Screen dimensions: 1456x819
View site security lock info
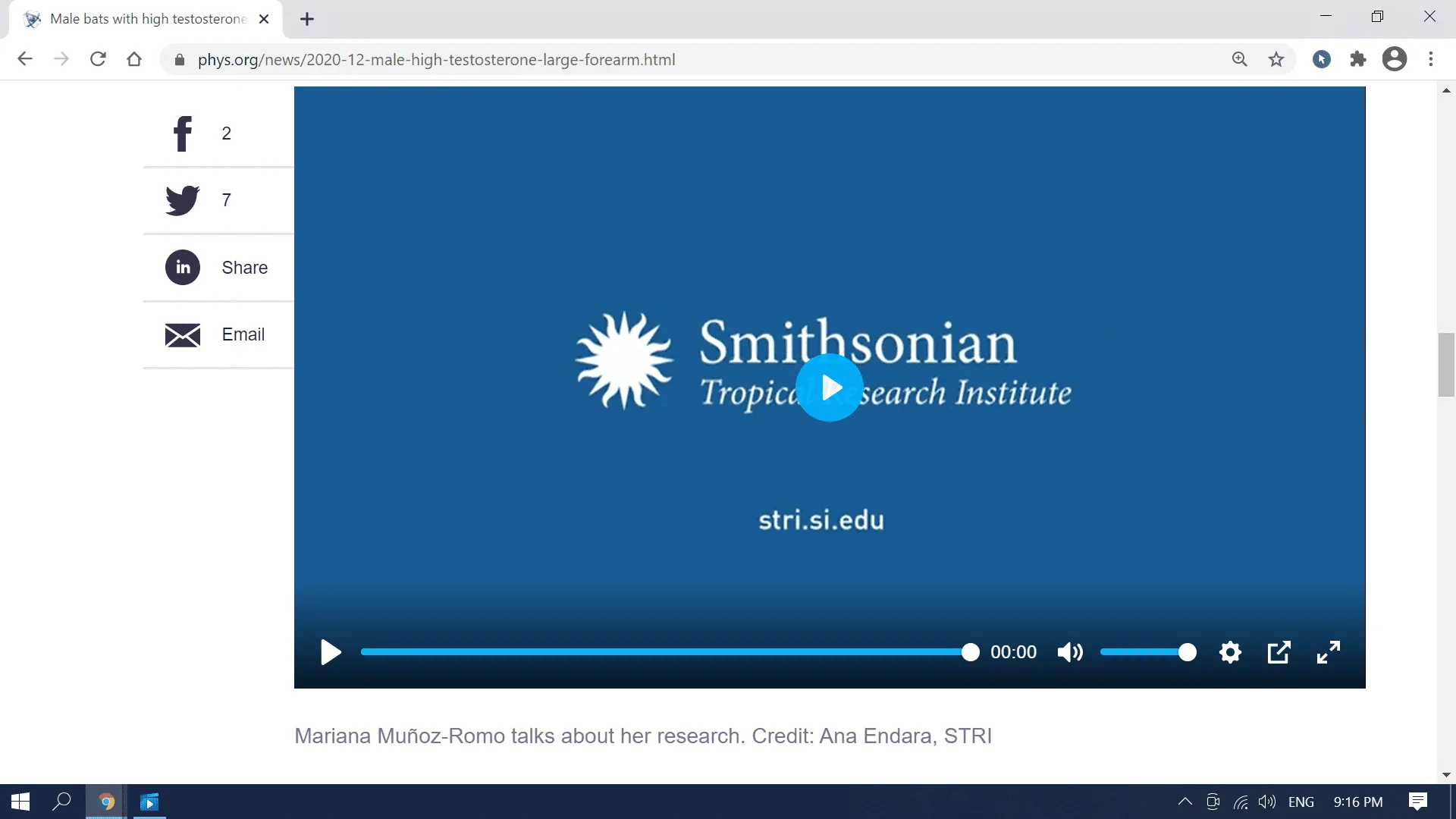(180, 60)
